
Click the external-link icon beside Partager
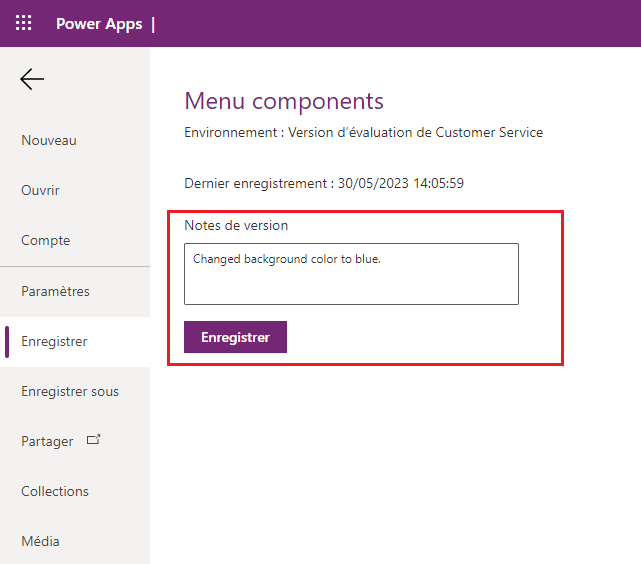94,440
